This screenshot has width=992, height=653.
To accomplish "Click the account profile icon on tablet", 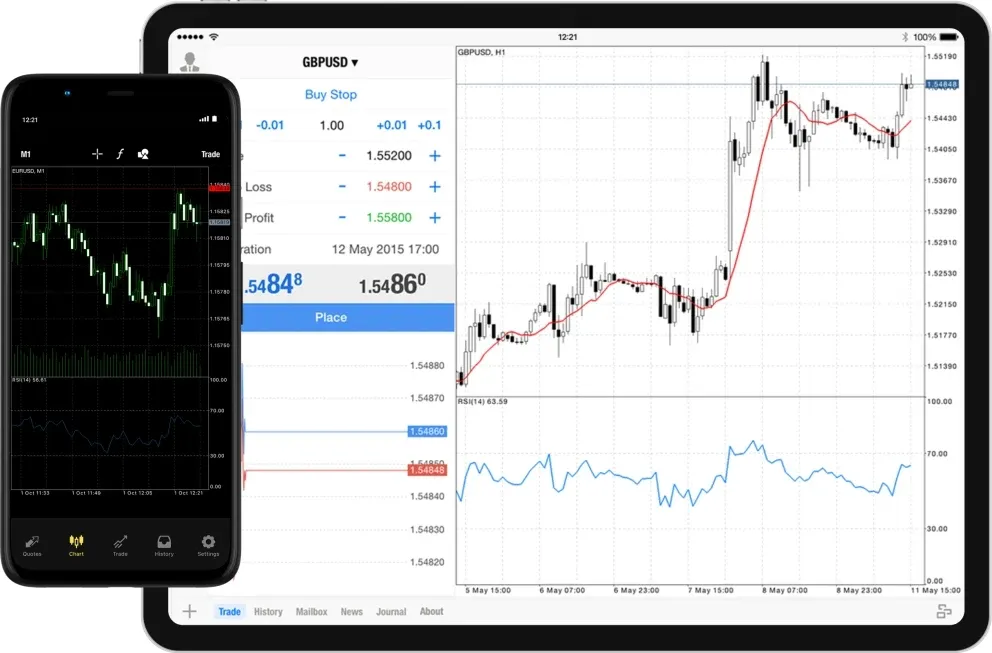I will (x=189, y=62).
